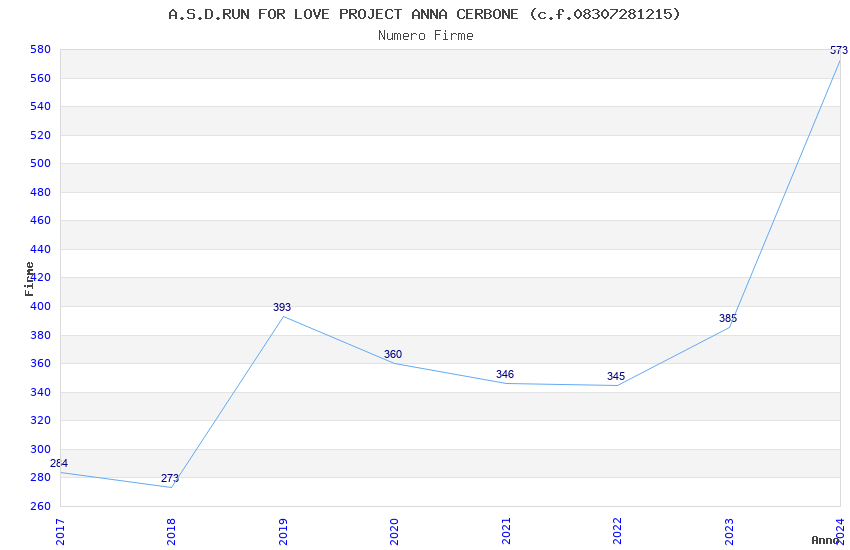
Task: Click the 2020 x-axis year label
Action: (394, 532)
